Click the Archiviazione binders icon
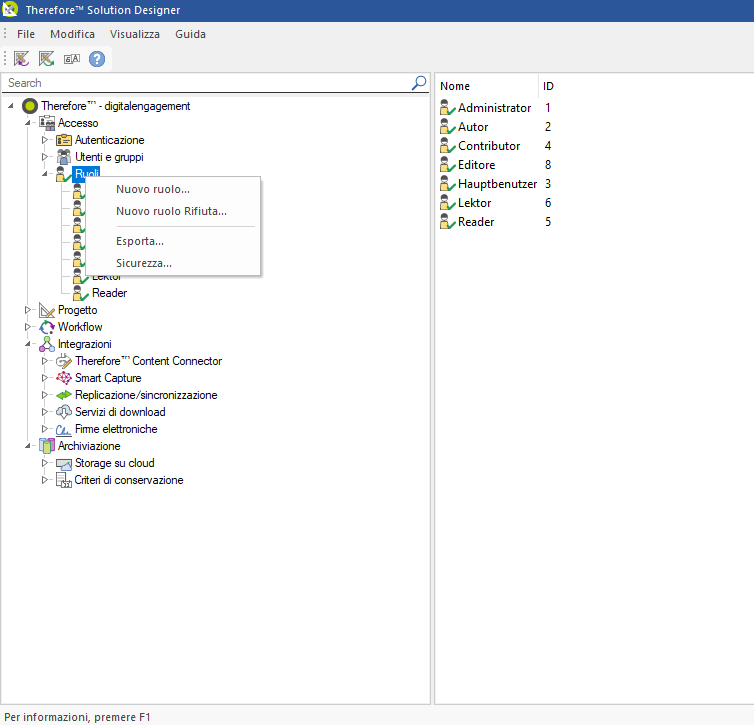The height and width of the screenshot is (725, 754). coord(47,446)
